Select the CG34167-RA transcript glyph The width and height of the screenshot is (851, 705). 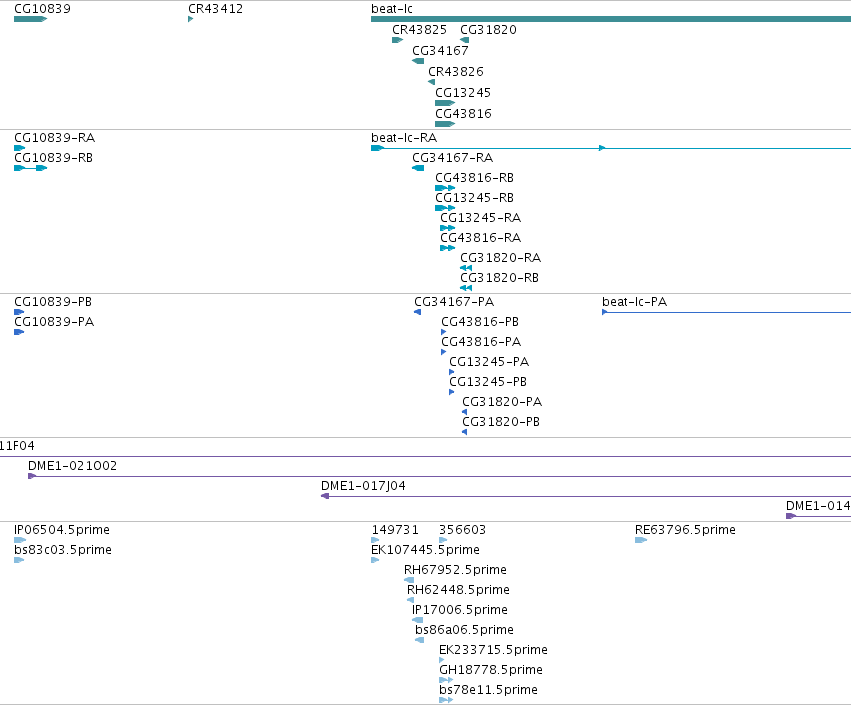point(418,168)
